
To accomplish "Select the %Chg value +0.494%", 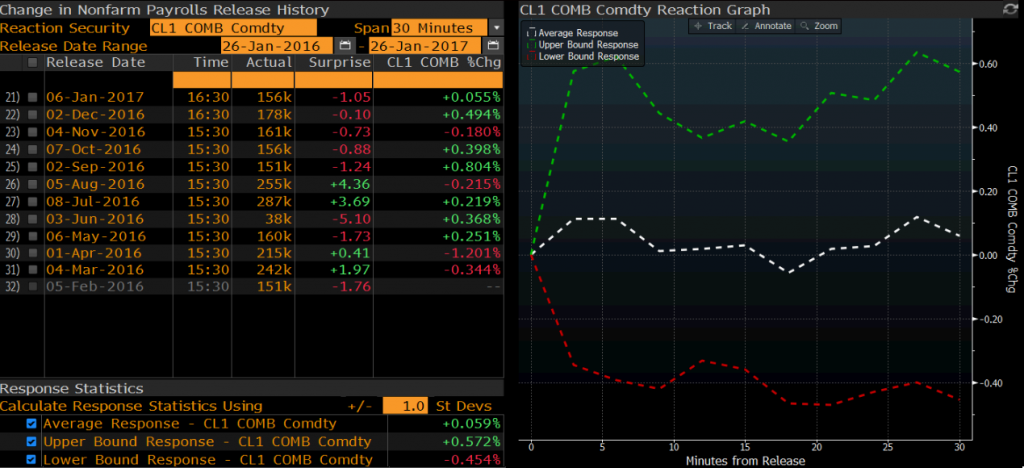I will point(471,115).
